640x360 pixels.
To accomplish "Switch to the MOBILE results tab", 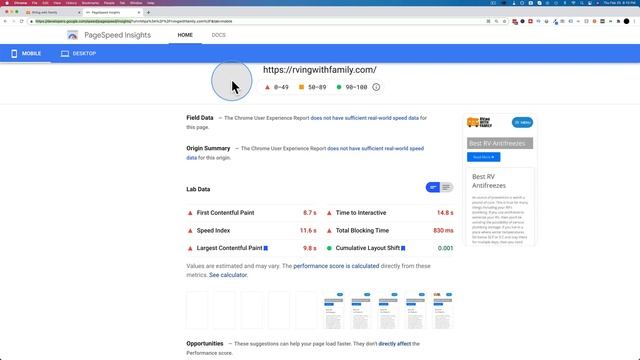I will (x=26, y=53).
